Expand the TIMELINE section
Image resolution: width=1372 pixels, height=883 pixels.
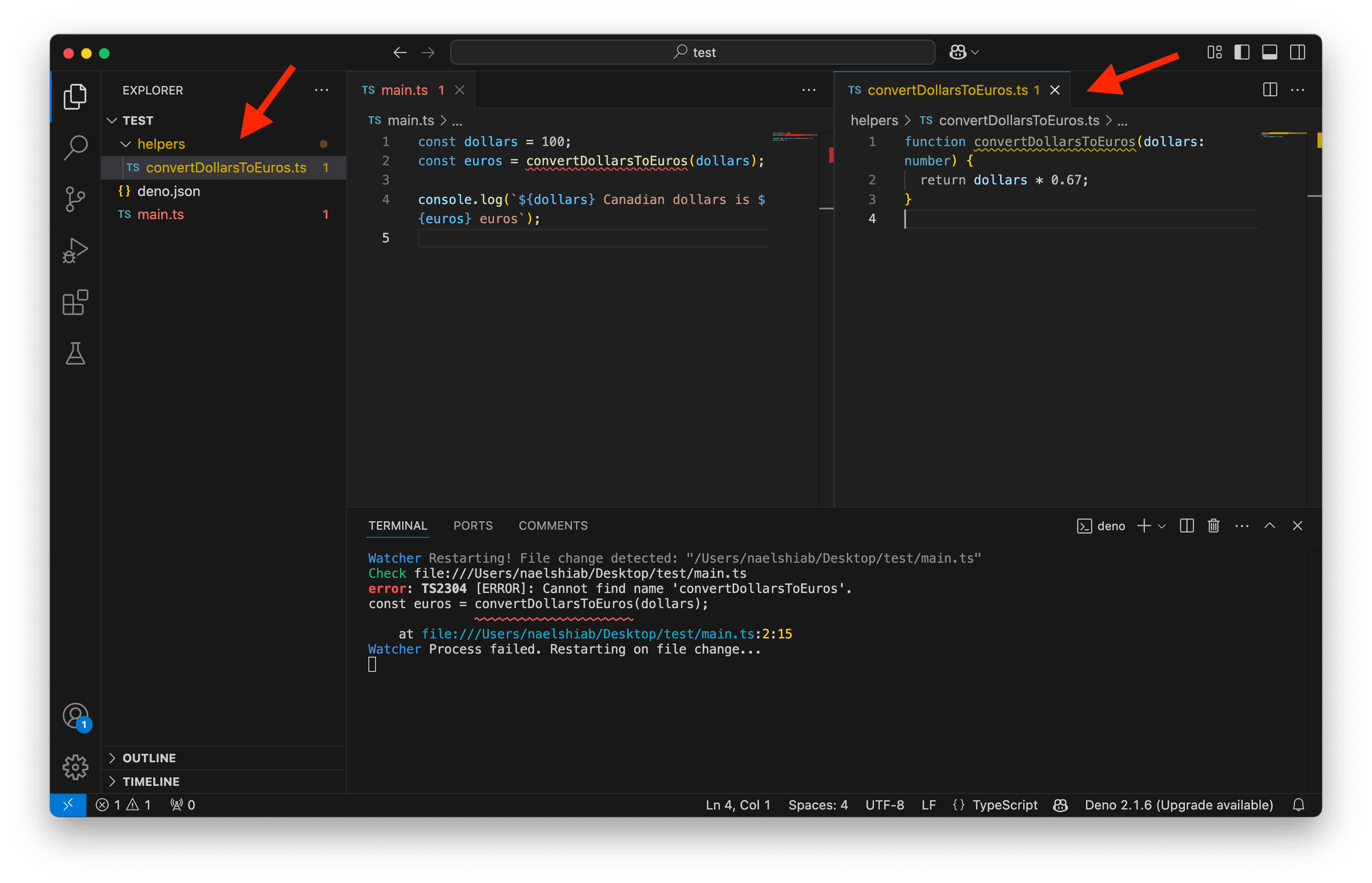pos(224,781)
